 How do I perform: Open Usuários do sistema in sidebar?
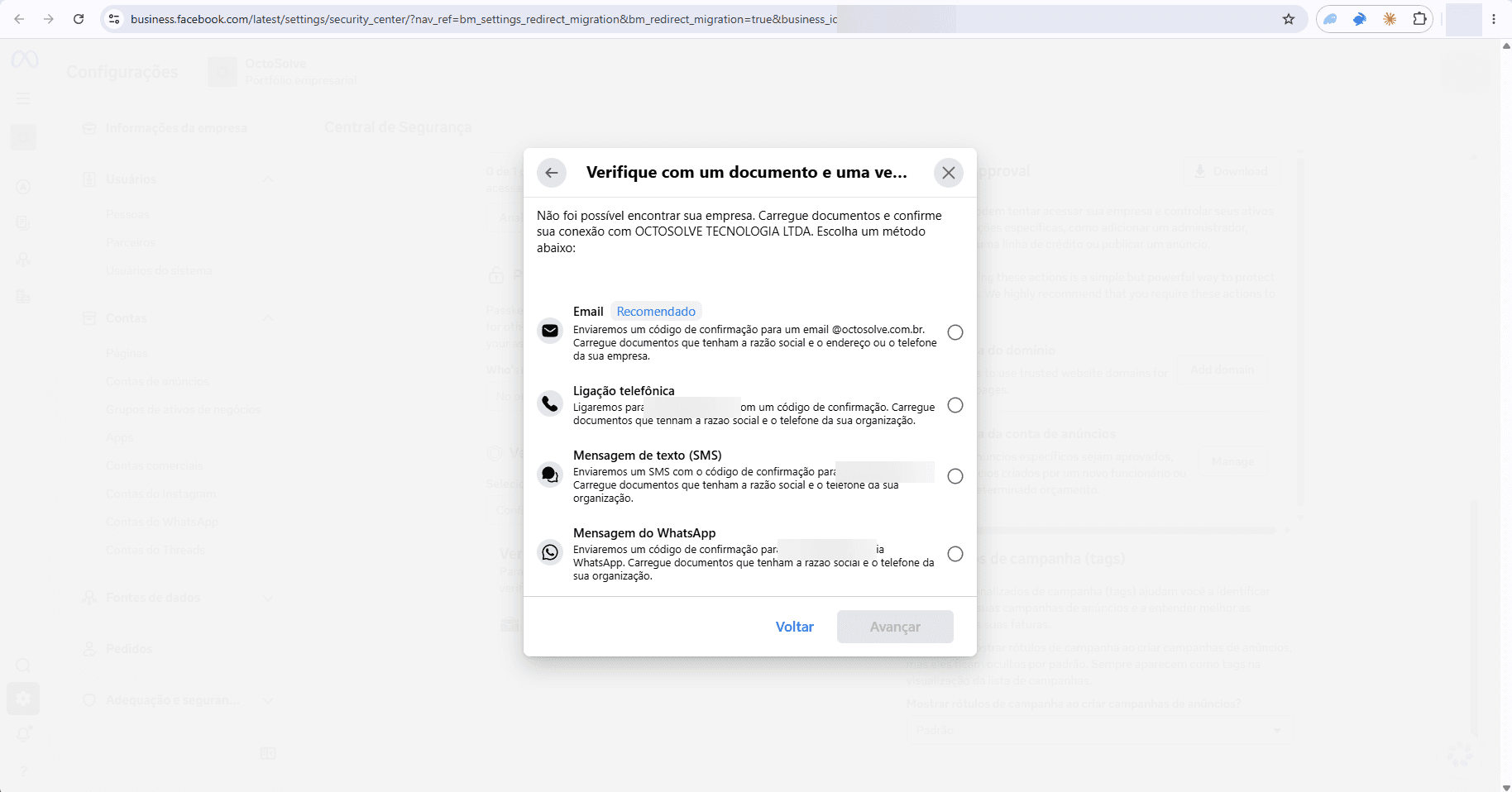tap(159, 270)
